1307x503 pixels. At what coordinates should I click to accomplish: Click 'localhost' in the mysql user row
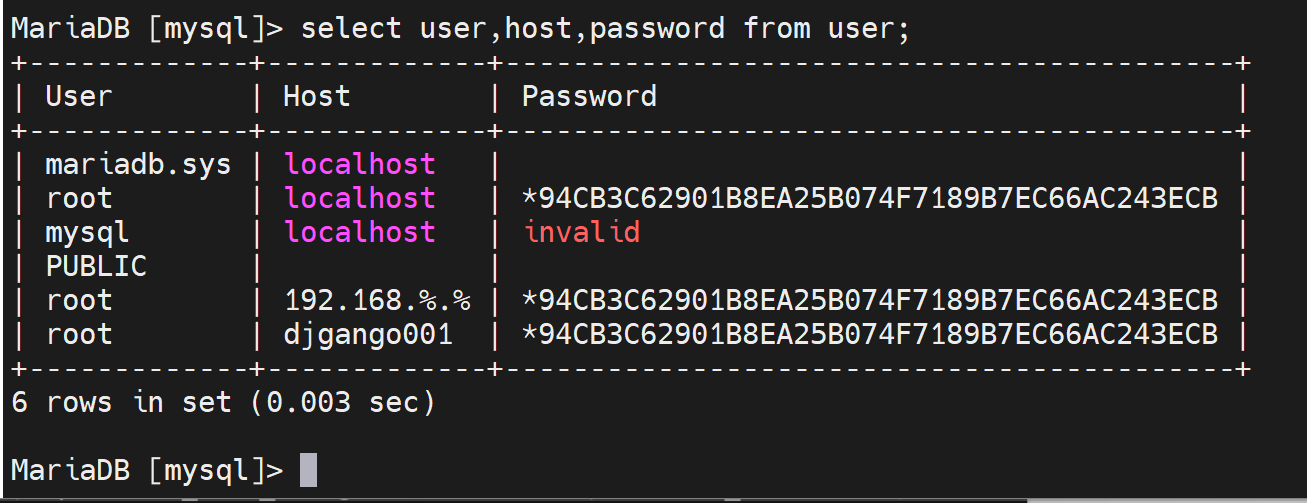360,232
